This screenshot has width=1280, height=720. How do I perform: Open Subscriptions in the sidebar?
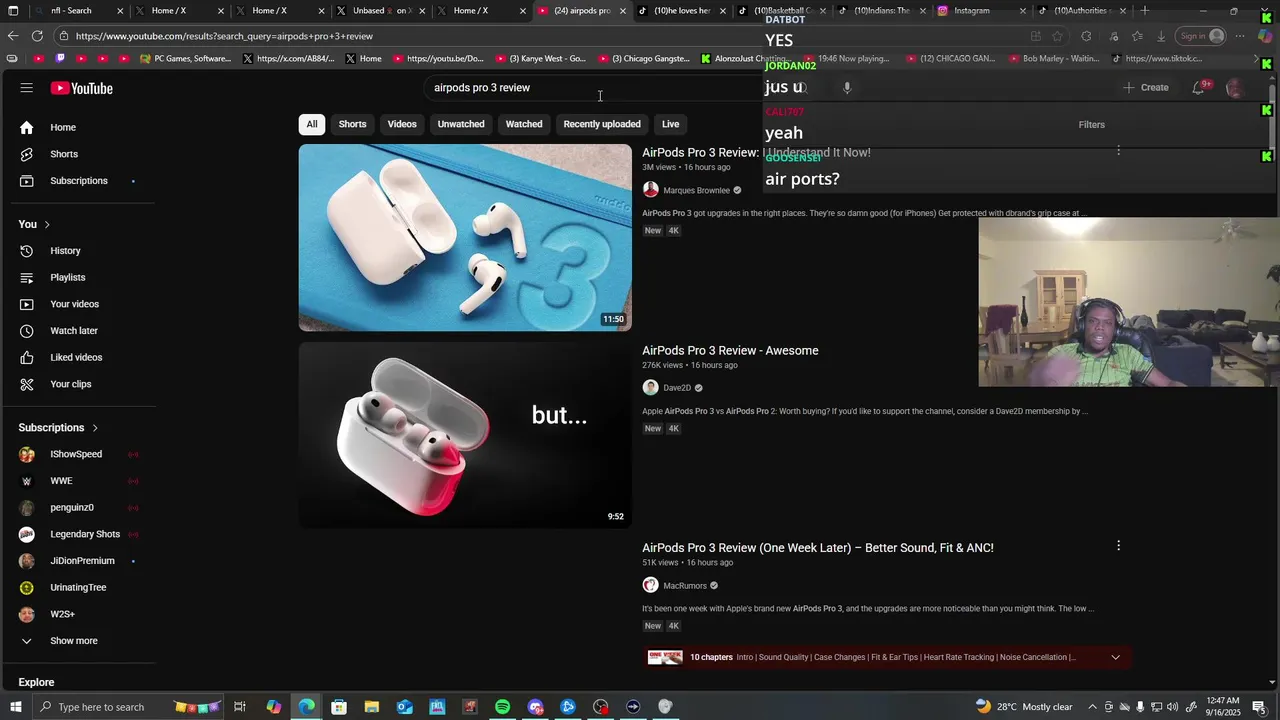(78, 181)
